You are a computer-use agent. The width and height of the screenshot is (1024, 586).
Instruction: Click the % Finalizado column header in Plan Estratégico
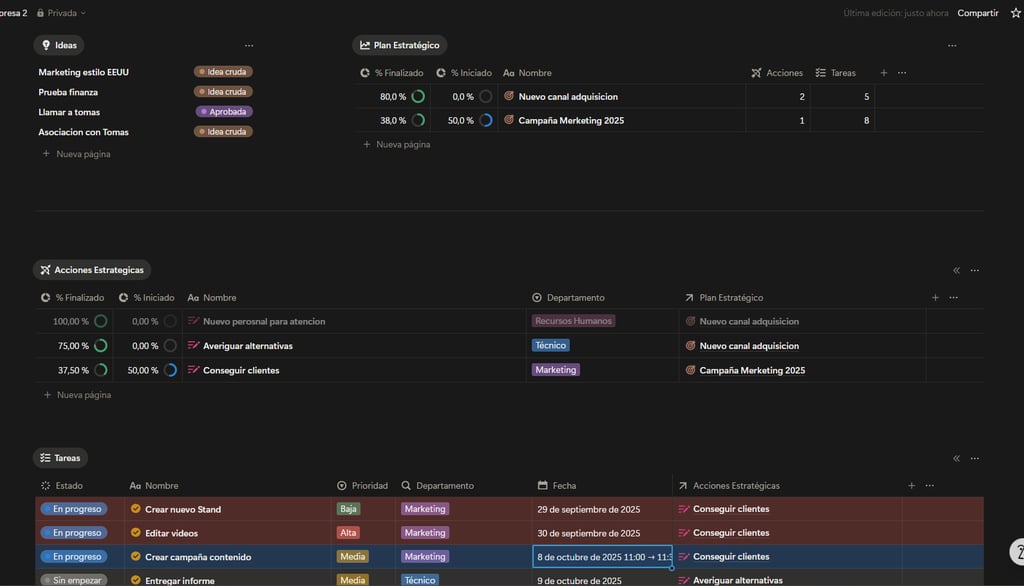coord(392,73)
